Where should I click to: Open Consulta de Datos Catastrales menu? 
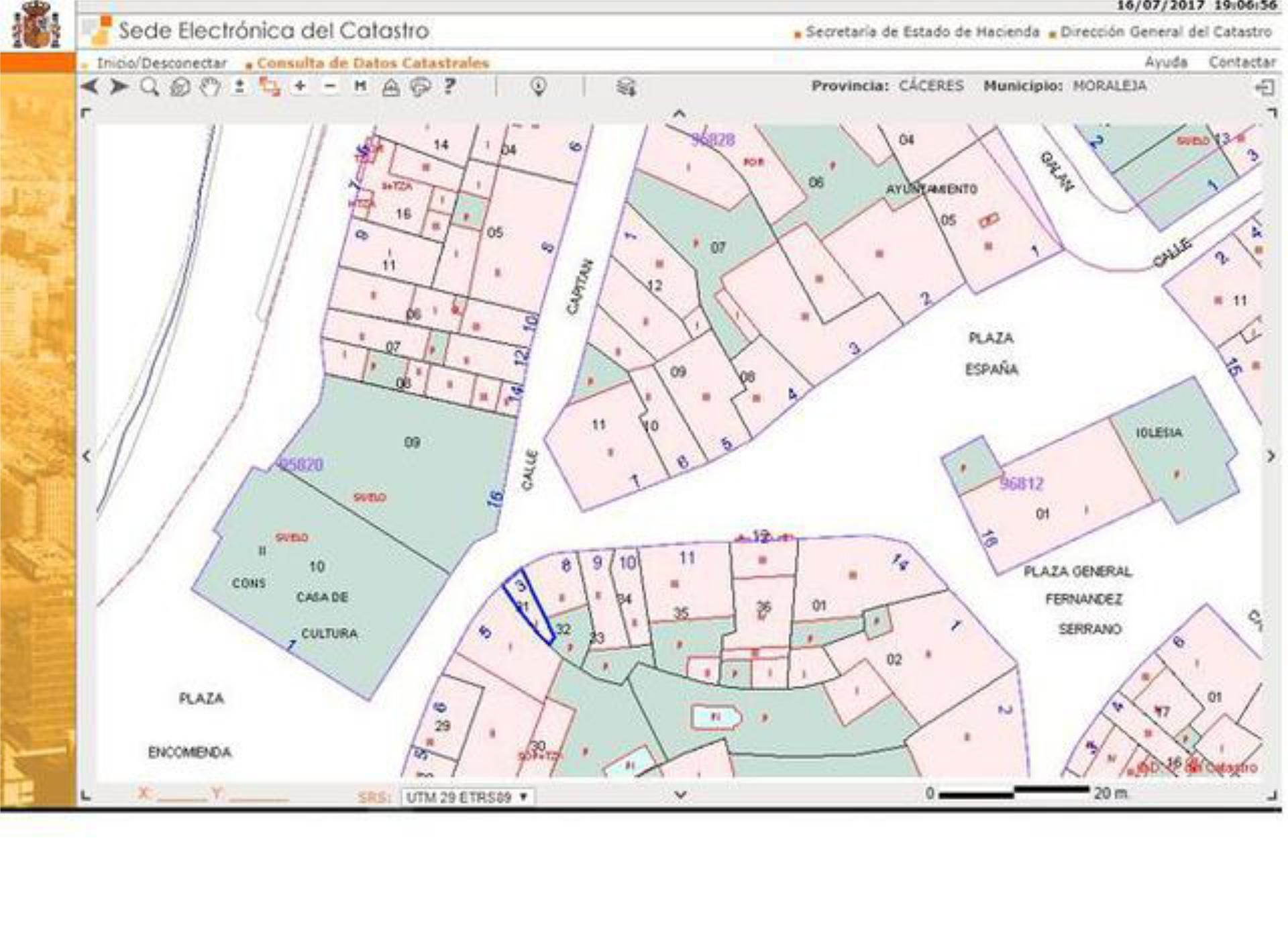pos(373,63)
